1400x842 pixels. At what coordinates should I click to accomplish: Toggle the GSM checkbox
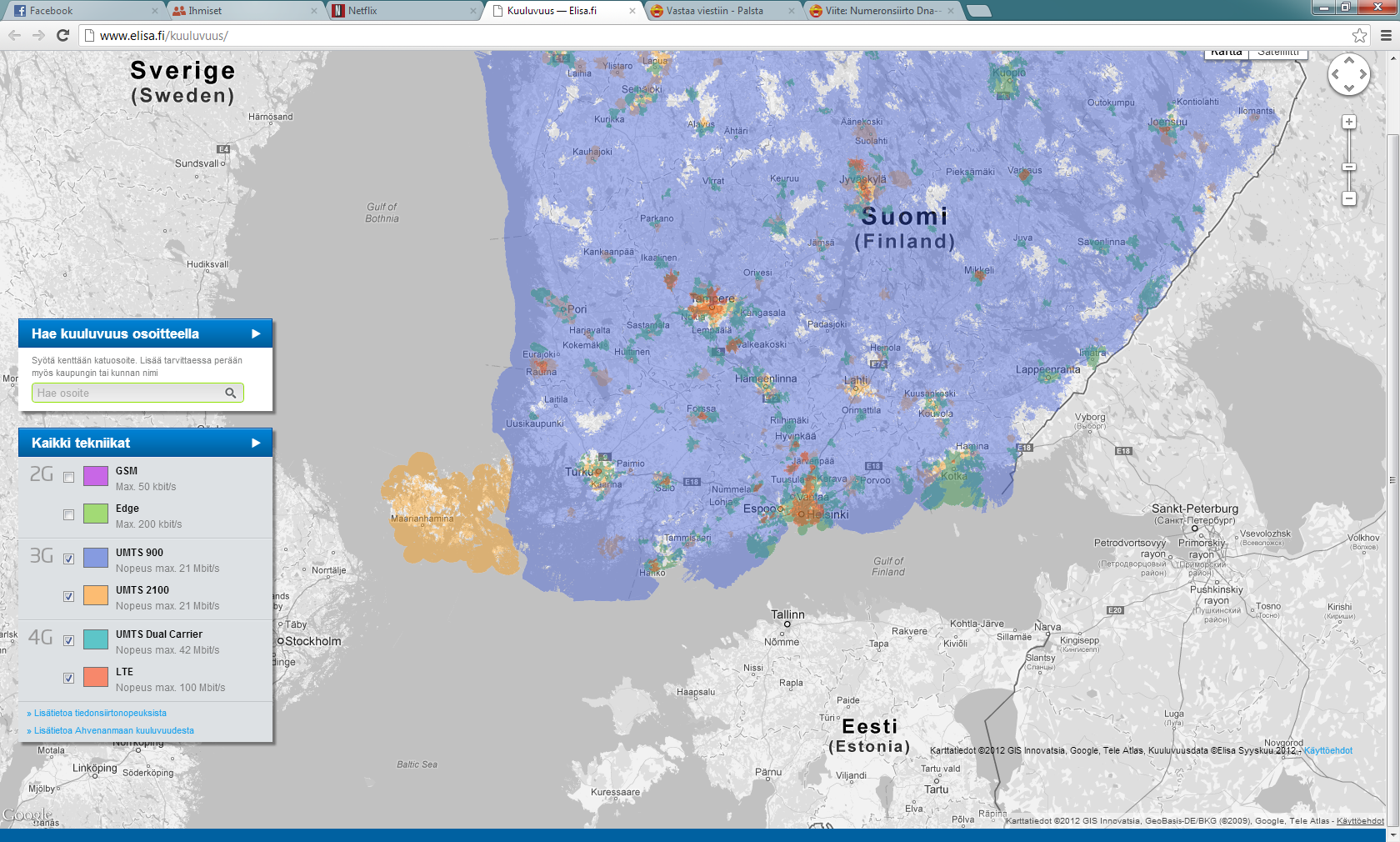tap(68, 478)
